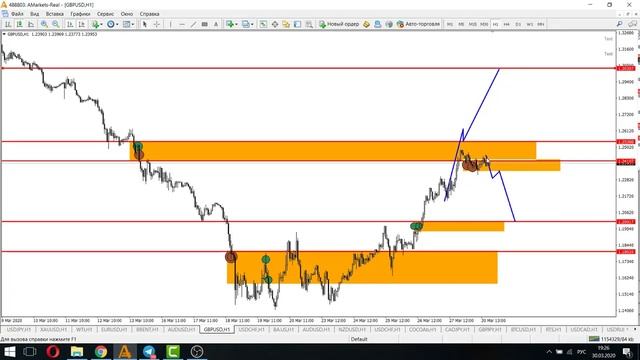Screen dimensions: 640x360
Task: Open the Вставка menu
Action: [x=54, y=14]
